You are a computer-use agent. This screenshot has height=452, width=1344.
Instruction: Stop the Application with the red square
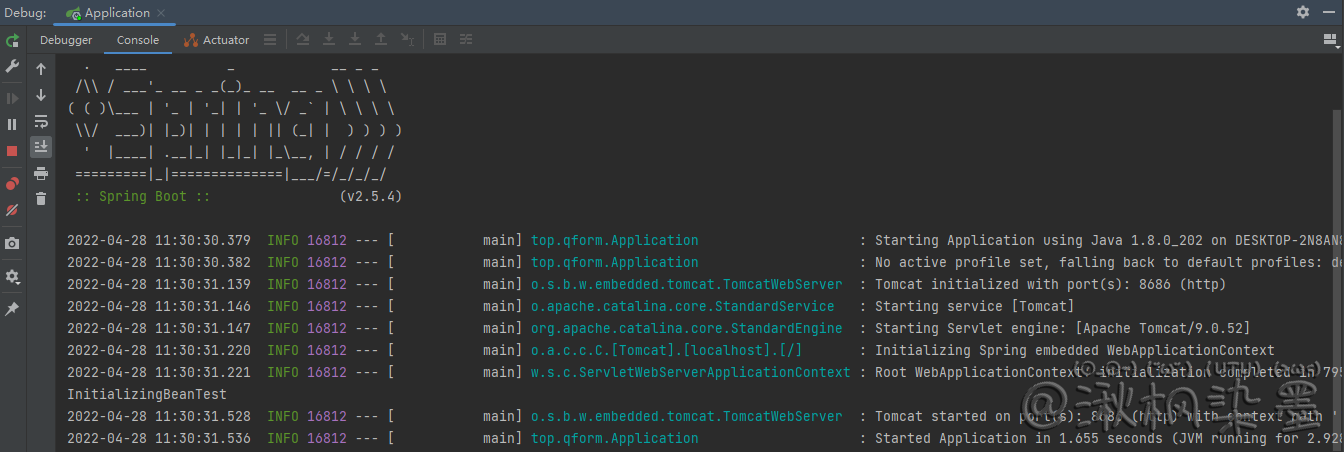click(x=12, y=150)
